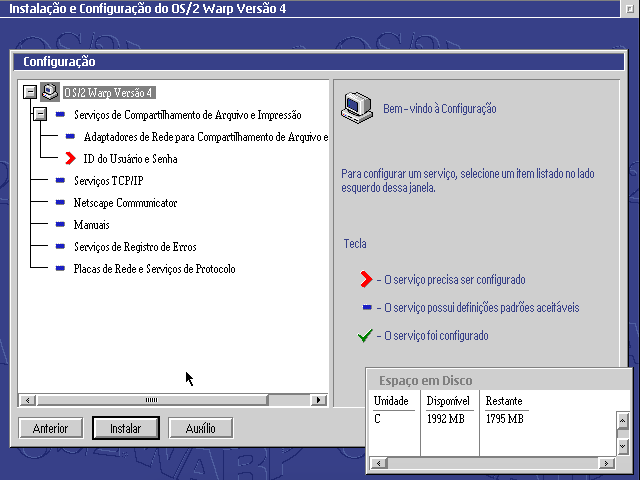Open help with the Auxílio button
The height and width of the screenshot is (480, 640).
[x=200, y=428]
